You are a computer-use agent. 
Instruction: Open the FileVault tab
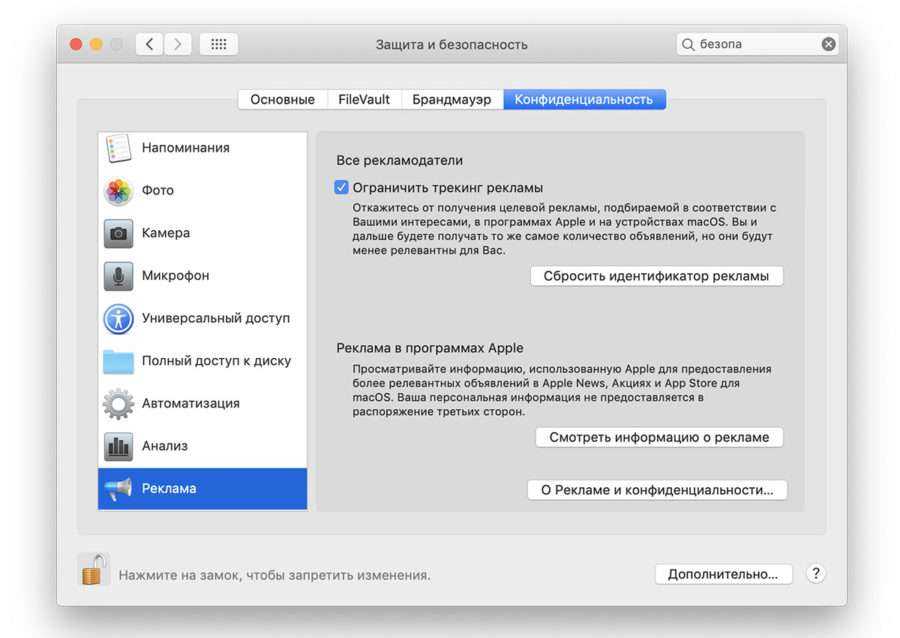point(364,100)
